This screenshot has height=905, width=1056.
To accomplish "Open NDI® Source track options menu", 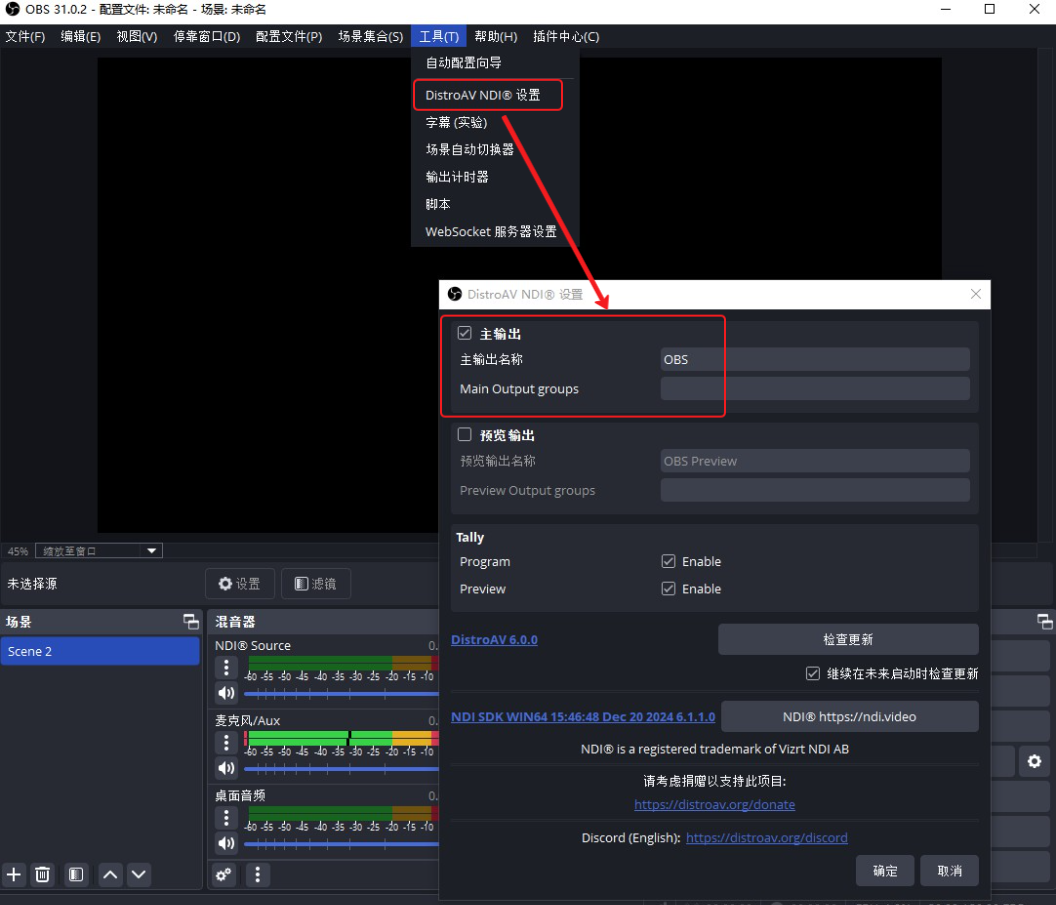I will point(226,667).
